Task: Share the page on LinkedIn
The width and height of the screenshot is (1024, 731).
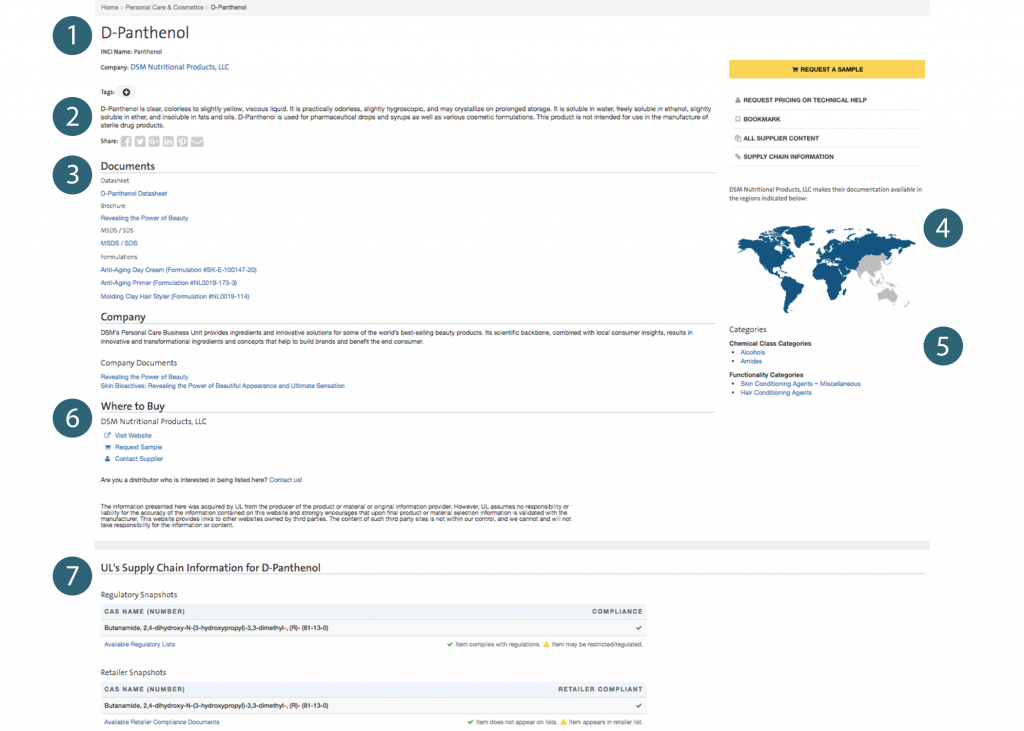Action: coord(168,142)
